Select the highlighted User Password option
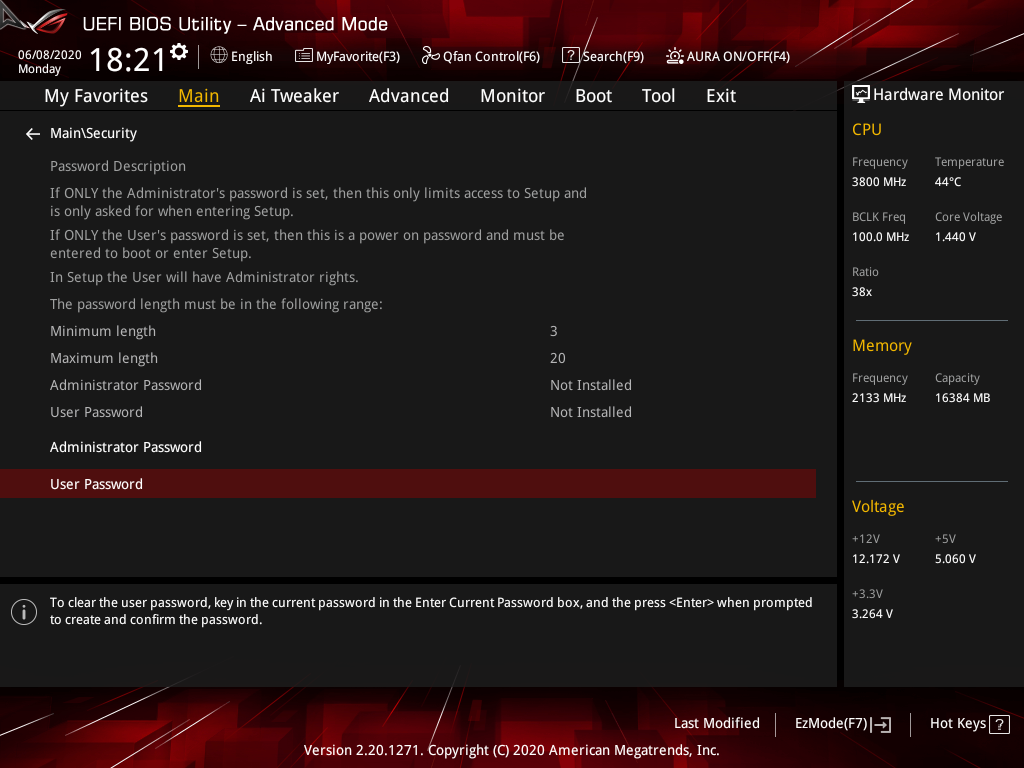 coord(408,484)
